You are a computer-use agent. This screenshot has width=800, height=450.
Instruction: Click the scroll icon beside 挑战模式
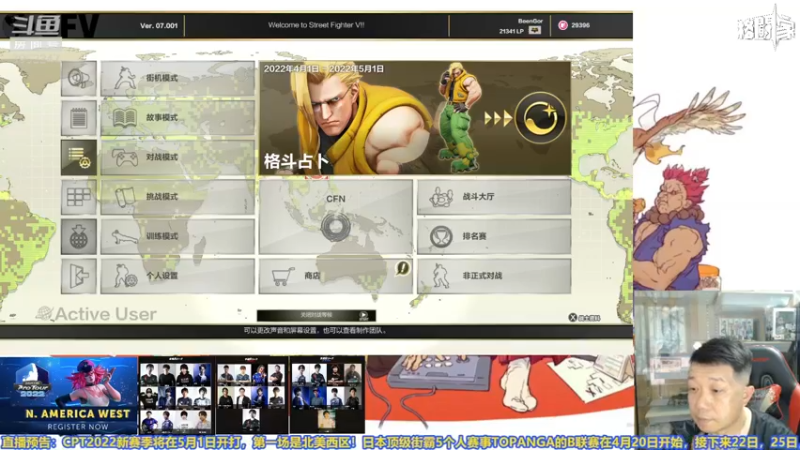(x=125, y=197)
